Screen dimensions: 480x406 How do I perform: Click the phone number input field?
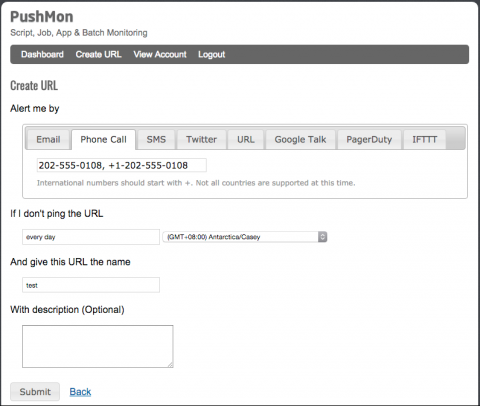point(122,165)
